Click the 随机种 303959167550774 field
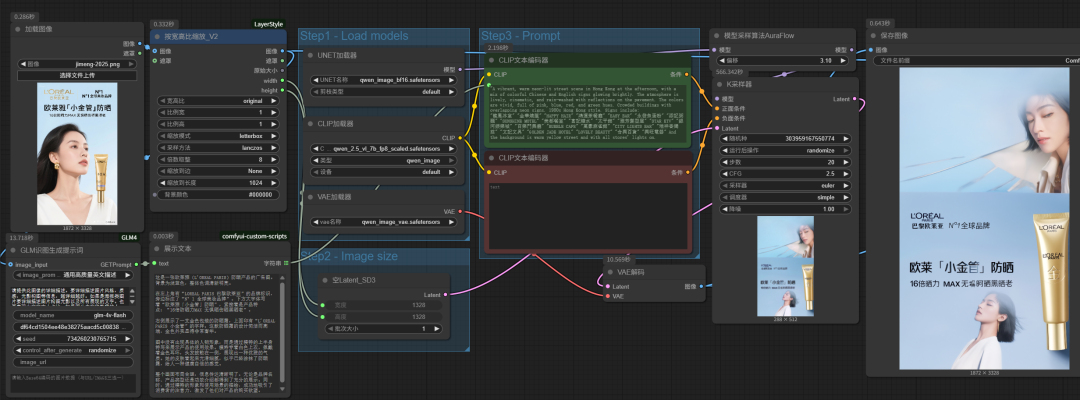The height and width of the screenshot is (400, 1080). 785,138
